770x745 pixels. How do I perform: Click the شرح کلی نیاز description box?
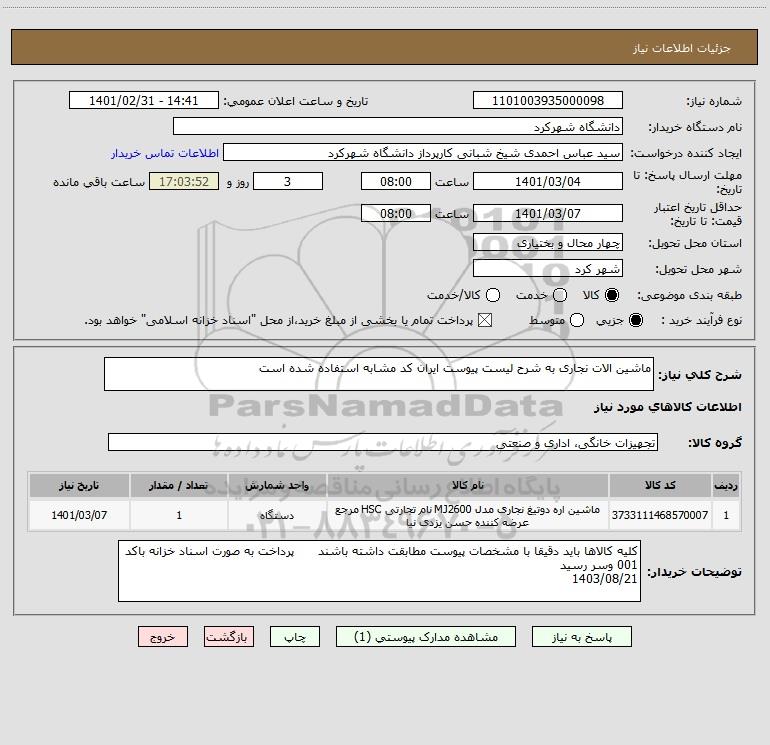pyautogui.click(x=379, y=374)
